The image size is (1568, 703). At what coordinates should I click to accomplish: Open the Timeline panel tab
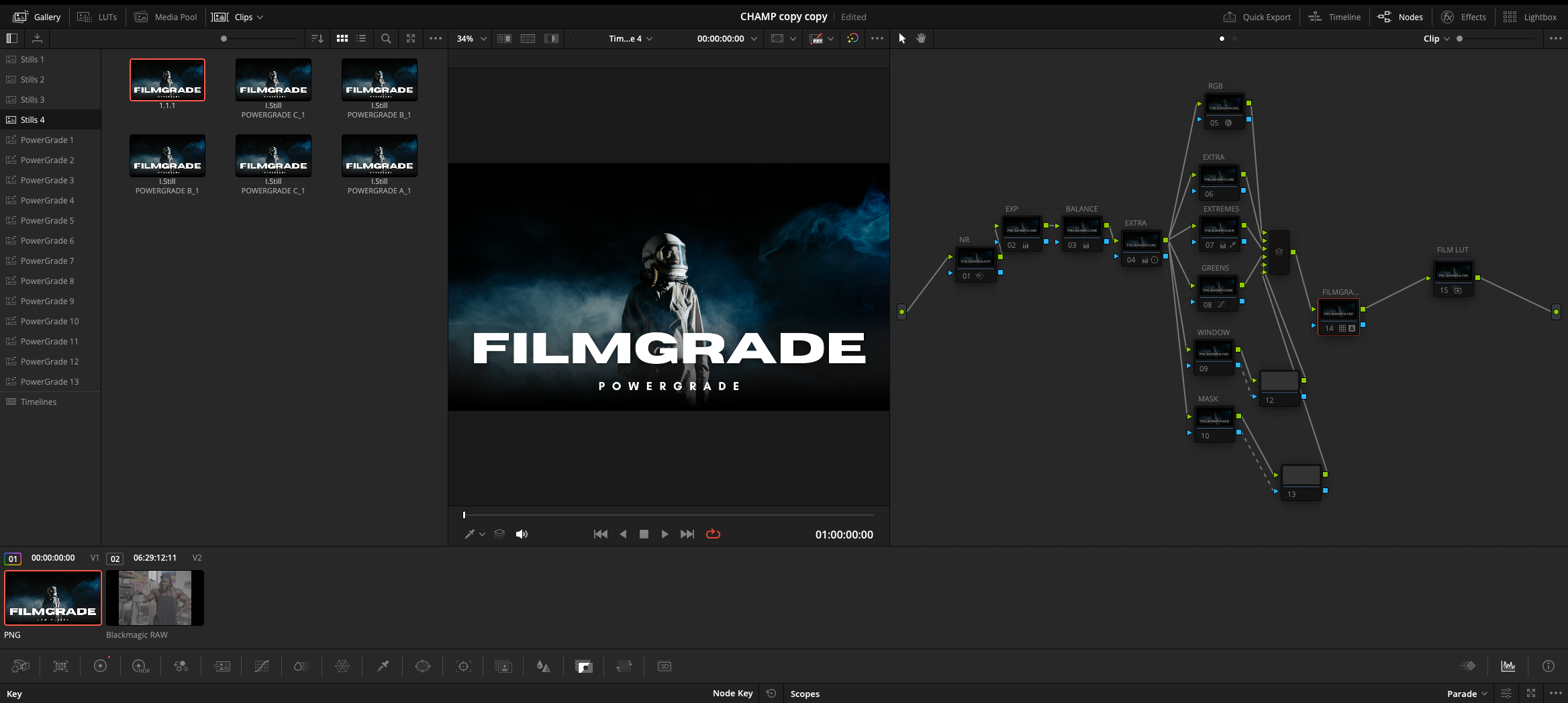[x=1334, y=17]
